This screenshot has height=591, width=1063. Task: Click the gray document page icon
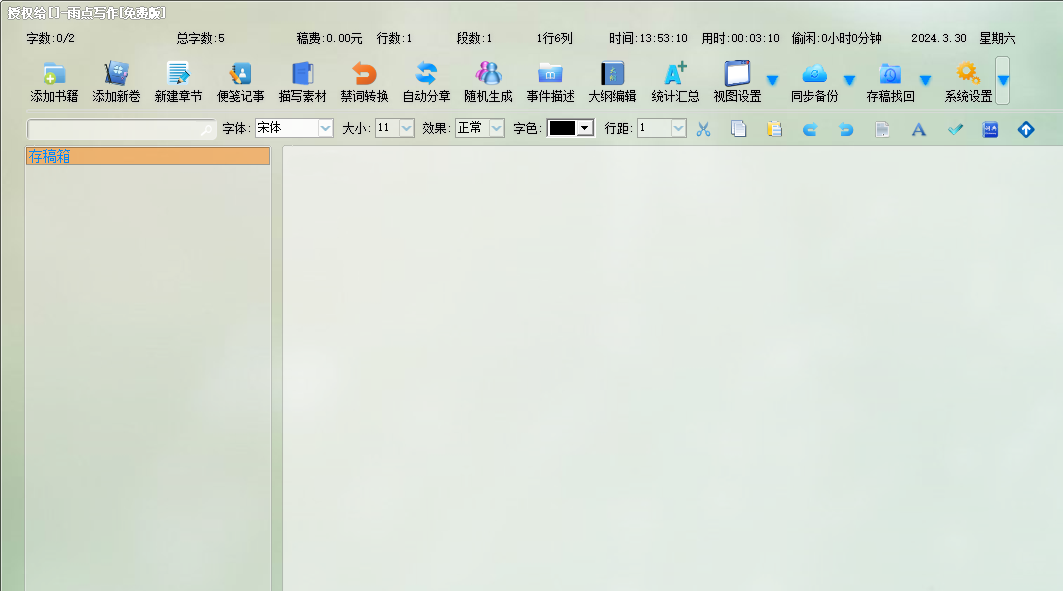(882, 129)
